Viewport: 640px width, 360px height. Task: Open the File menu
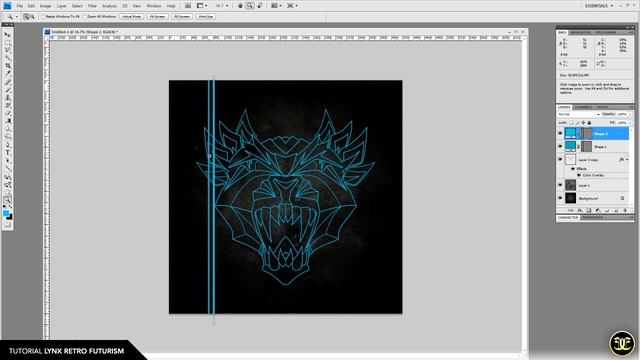20,6
